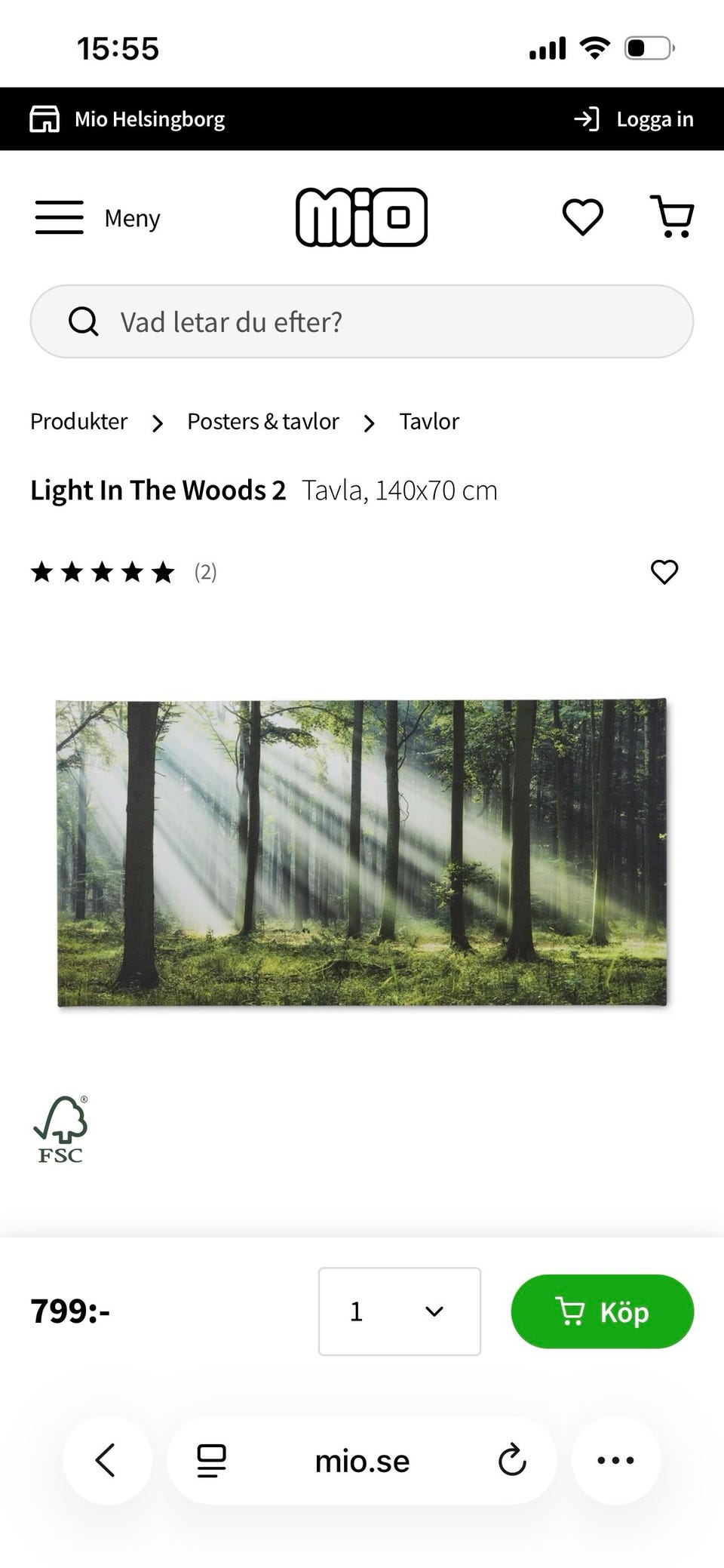Click the green Köp button
The width and height of the screenshot is (724, 1568).
pos(603,1311)
